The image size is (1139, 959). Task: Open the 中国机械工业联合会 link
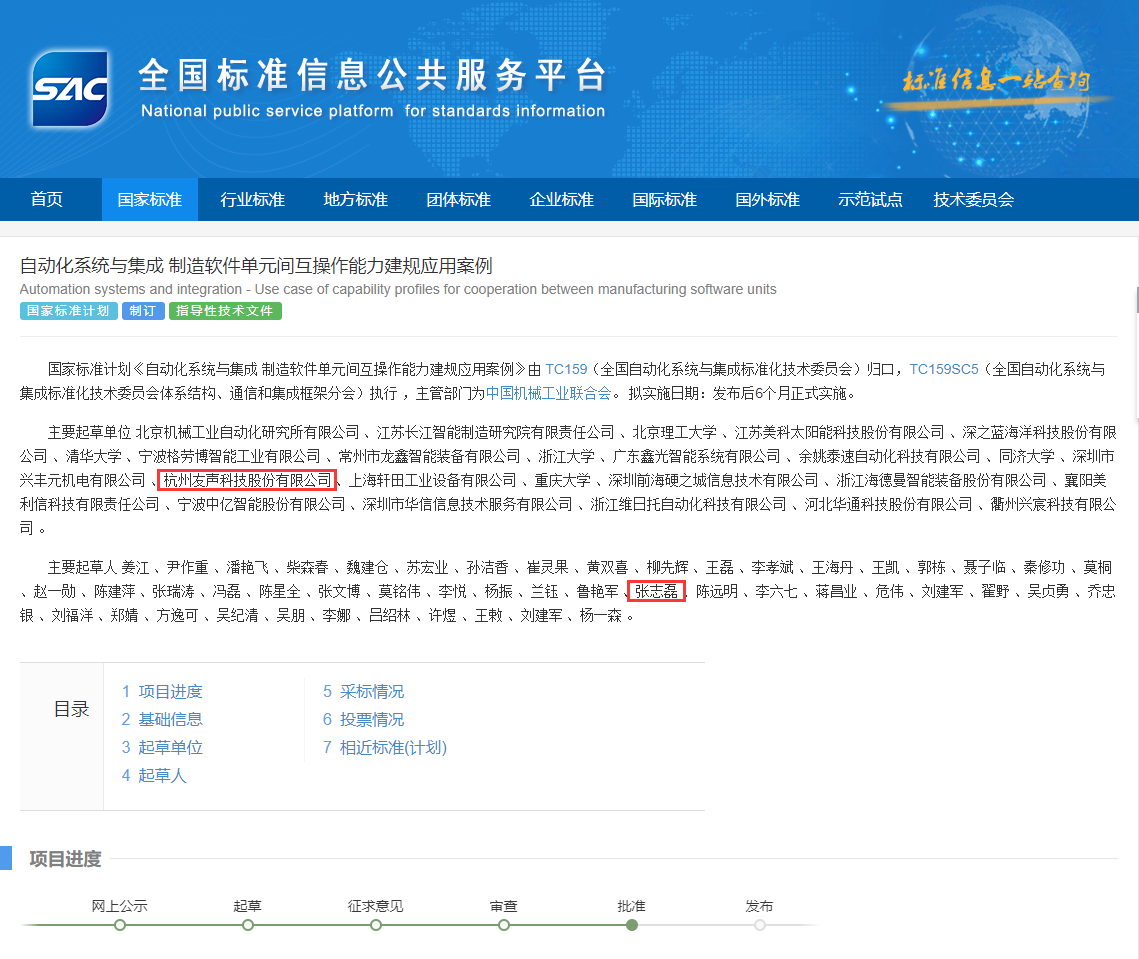tap(548, 393)
